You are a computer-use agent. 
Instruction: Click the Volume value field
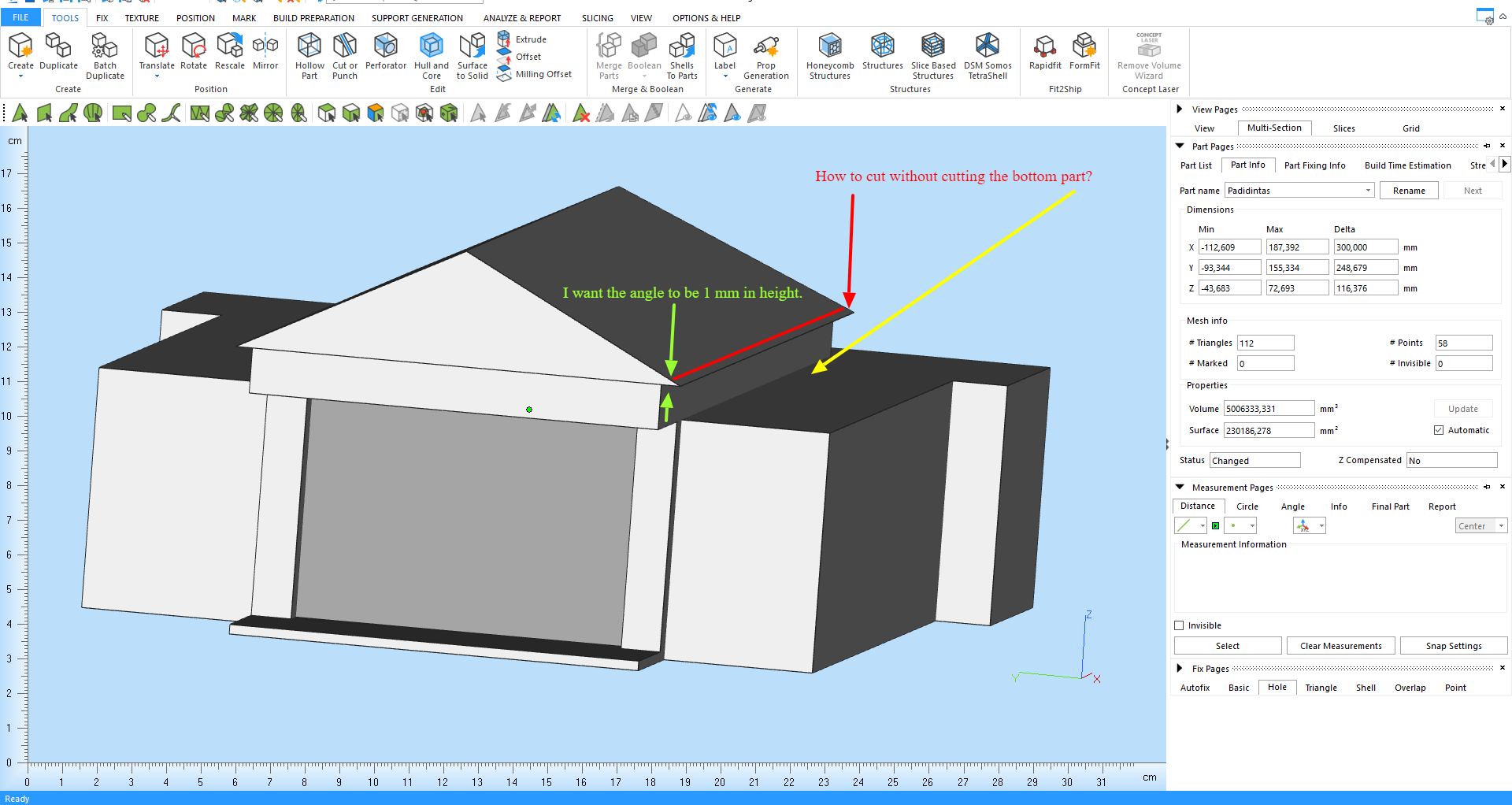[1269, 409]
